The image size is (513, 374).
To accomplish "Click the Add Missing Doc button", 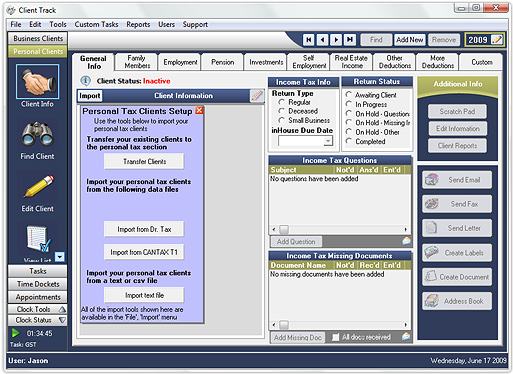I will pyautogui.click(x=297, y=337).
